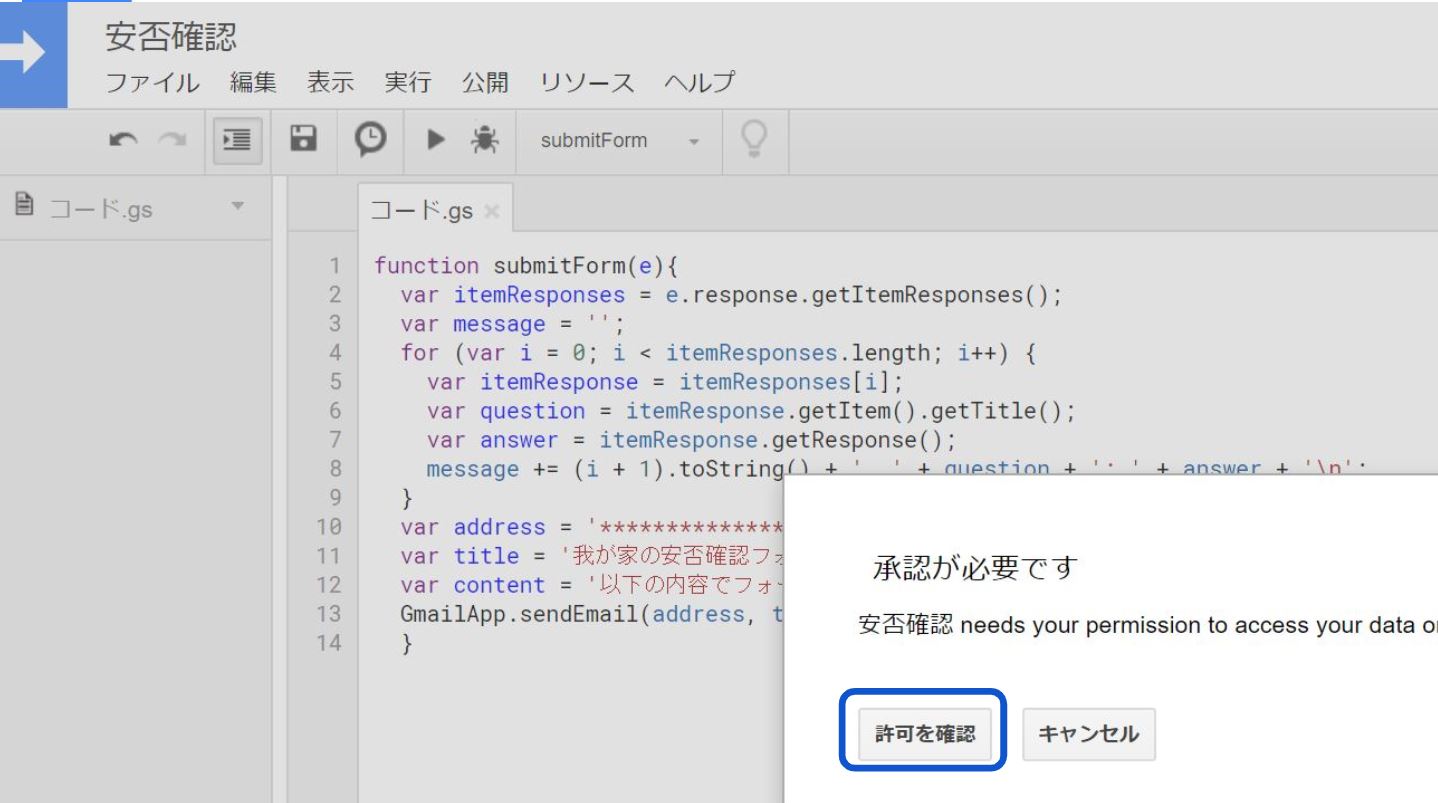Expand the コード.gs file options arrow
1438x803 pixels.
(237, 206)
